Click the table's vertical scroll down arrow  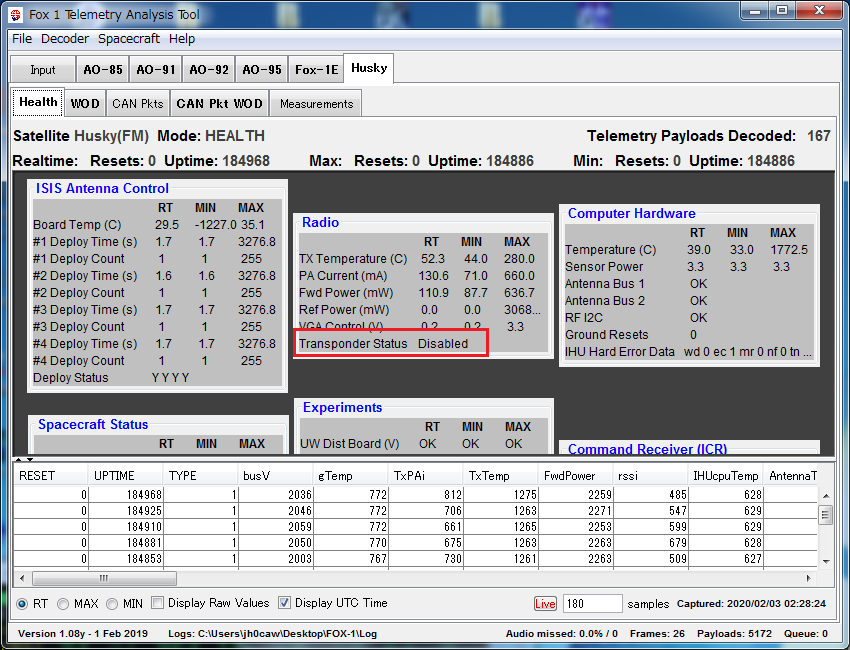pyautogui.click(x=826, y=562)
